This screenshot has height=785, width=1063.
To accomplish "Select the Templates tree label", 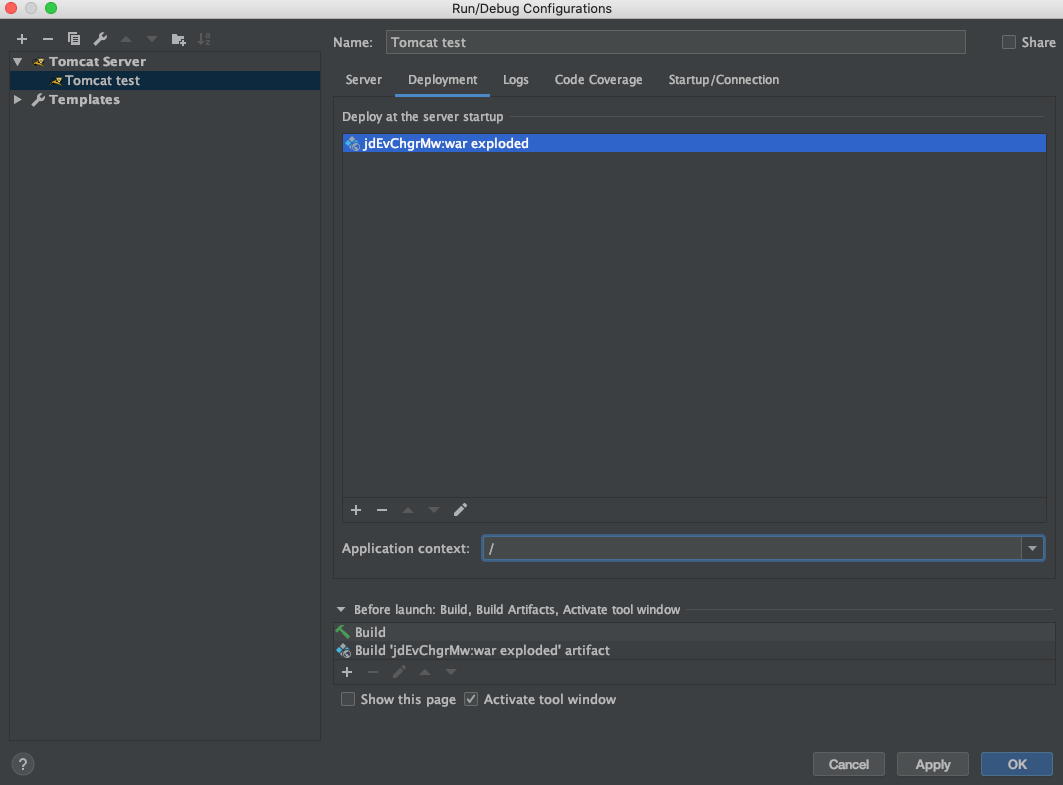I will pos(84,100).
